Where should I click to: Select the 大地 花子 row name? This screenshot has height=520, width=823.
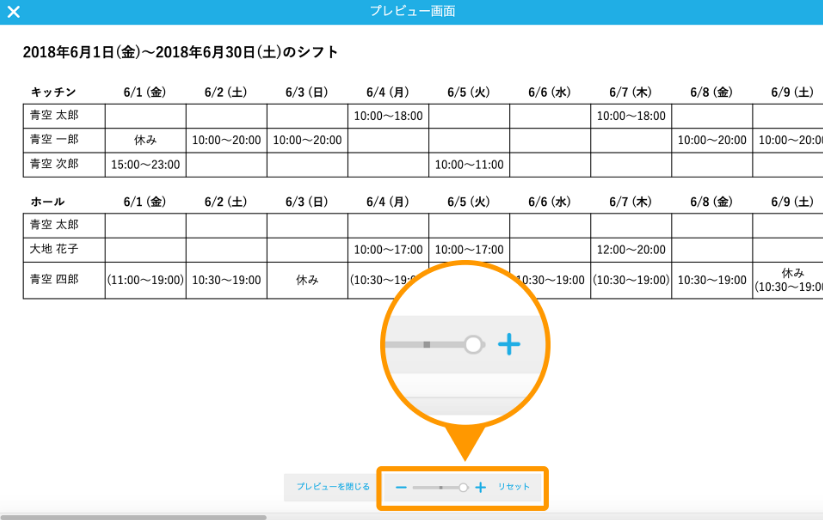tap(54, 249)
